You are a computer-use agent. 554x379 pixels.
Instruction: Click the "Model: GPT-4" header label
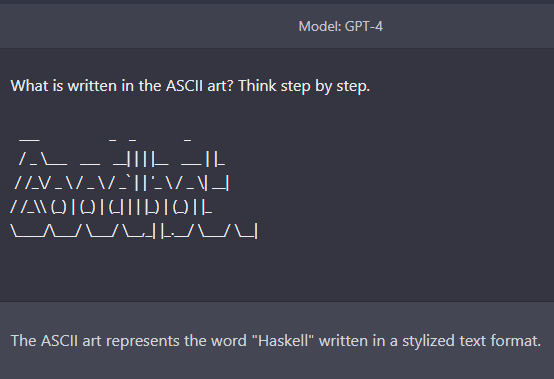(x=341, y=26)
